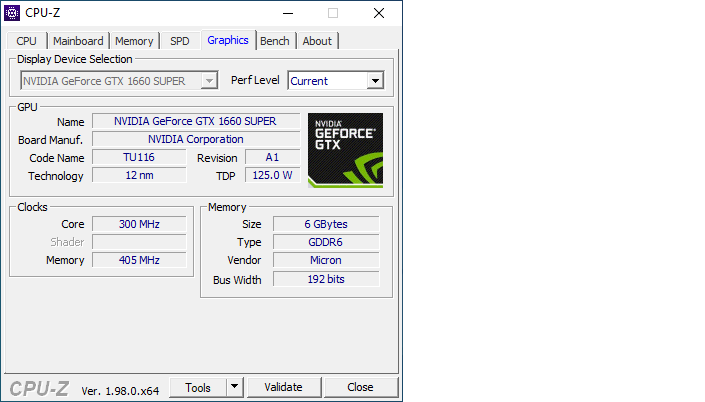Click the GPU Name field value
The width and height of the screenshot is (705, 402).
[196, 121]
